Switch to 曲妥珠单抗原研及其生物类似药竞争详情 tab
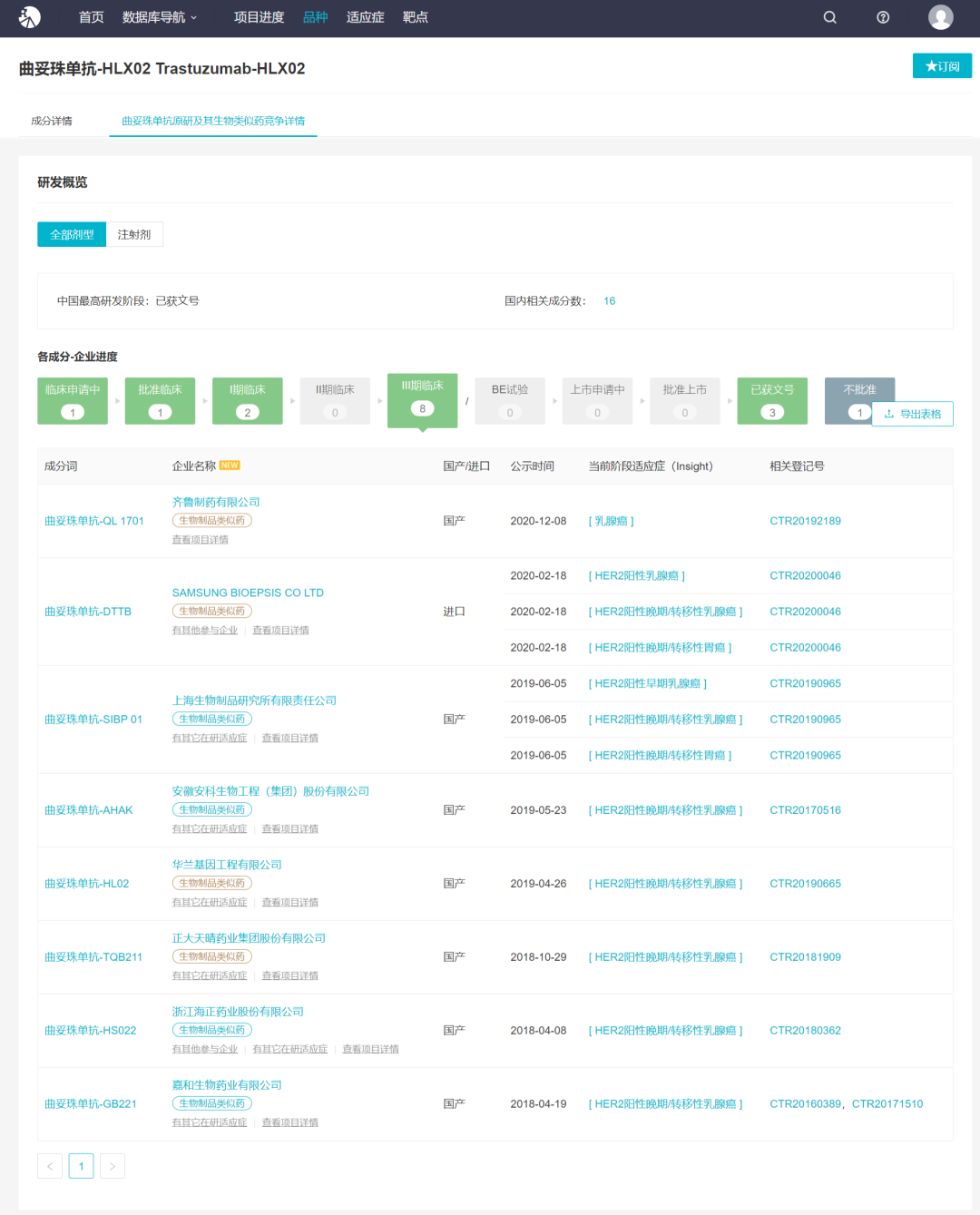This screenshot has width=980, height=1215. (213, 121)
